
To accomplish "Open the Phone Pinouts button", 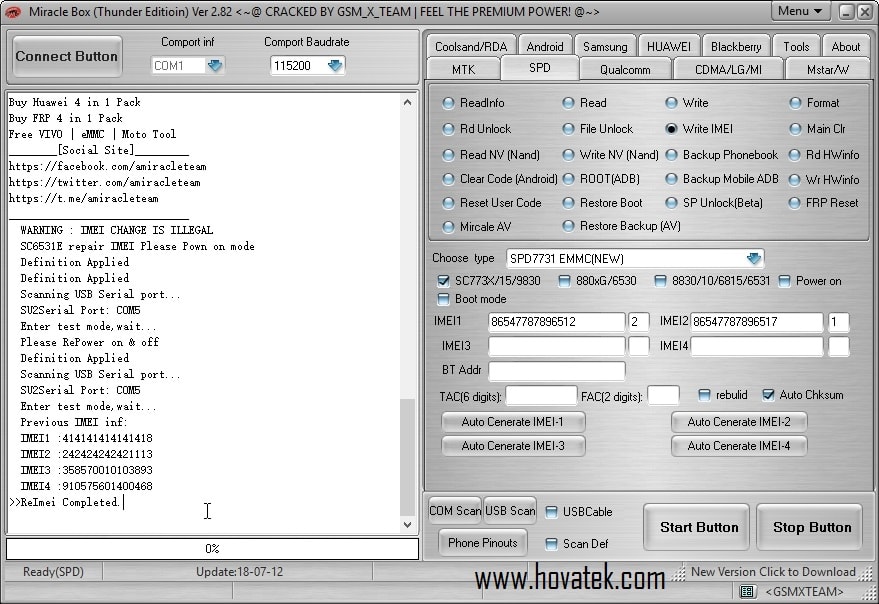I will [483, 542].
